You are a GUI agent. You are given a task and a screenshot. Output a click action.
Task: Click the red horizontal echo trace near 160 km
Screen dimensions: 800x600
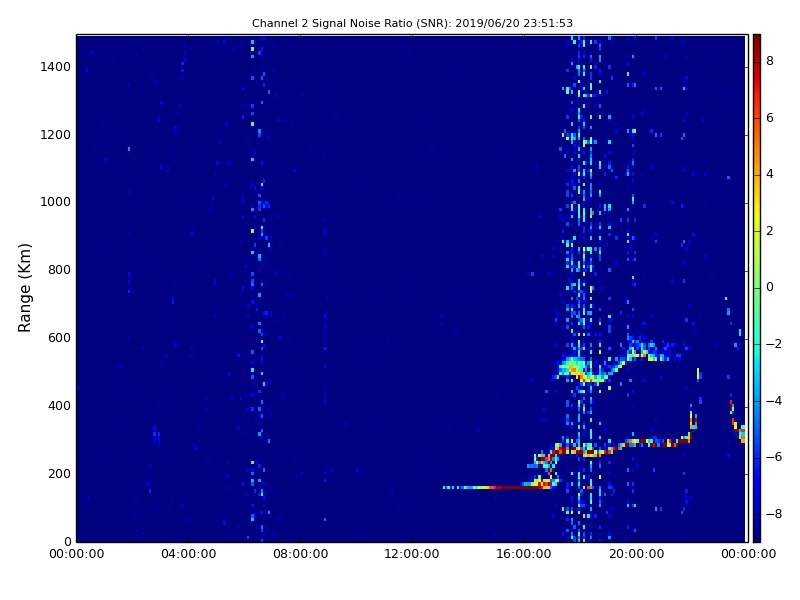click(510, 488)
